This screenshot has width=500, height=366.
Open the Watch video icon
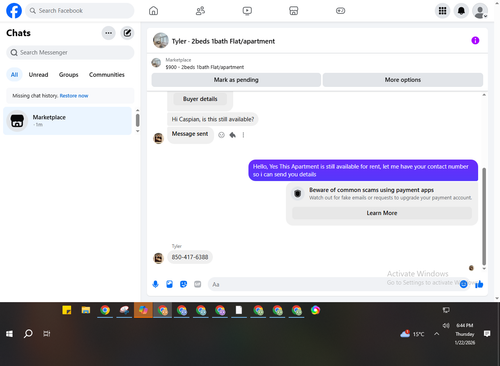[x=247, y=11]
